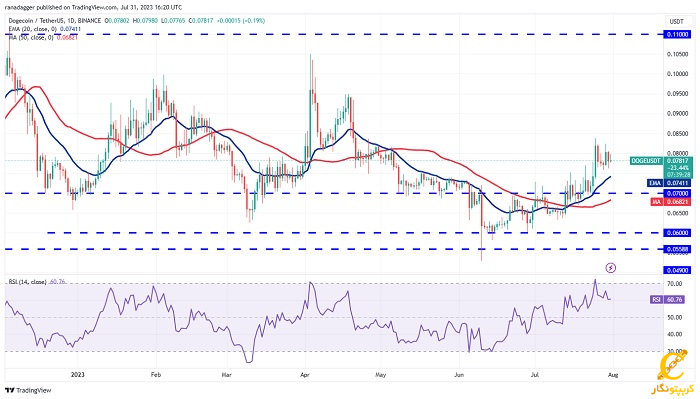Image resolution: width=700 pixels, height=399 pixels.
Task: Click the EMA value 0.07411 in legend
Action: pos(71,29)
